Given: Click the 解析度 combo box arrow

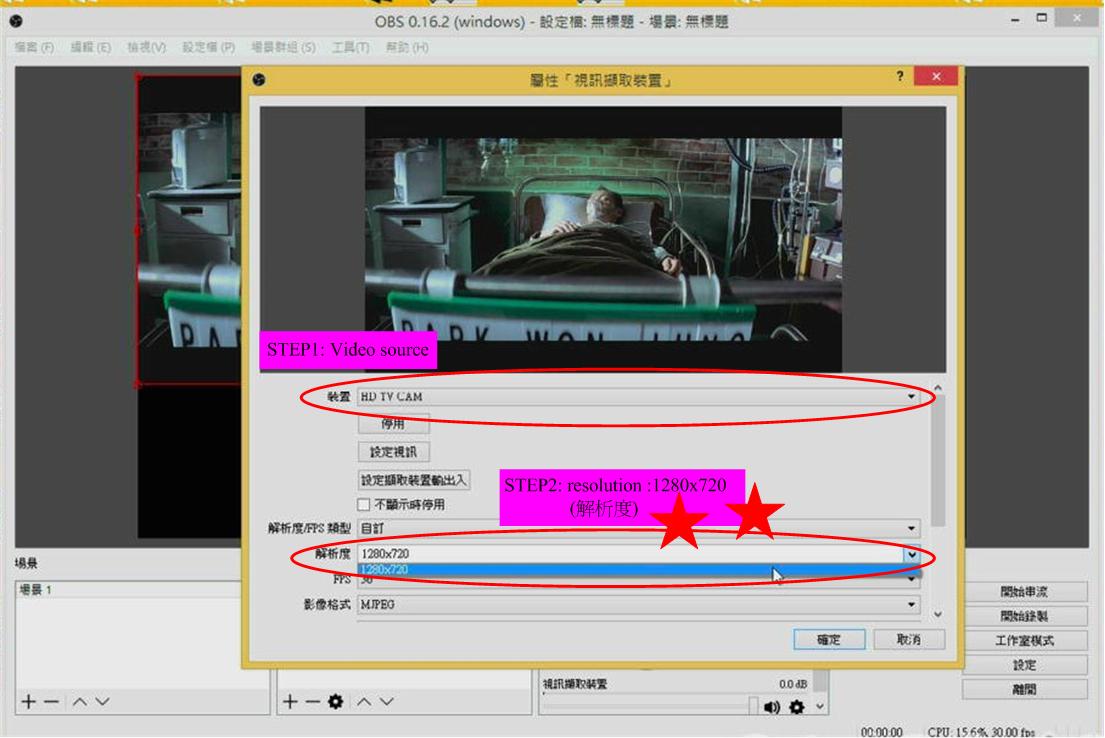Looking at the screenshot, I should [x=912, y=555].
